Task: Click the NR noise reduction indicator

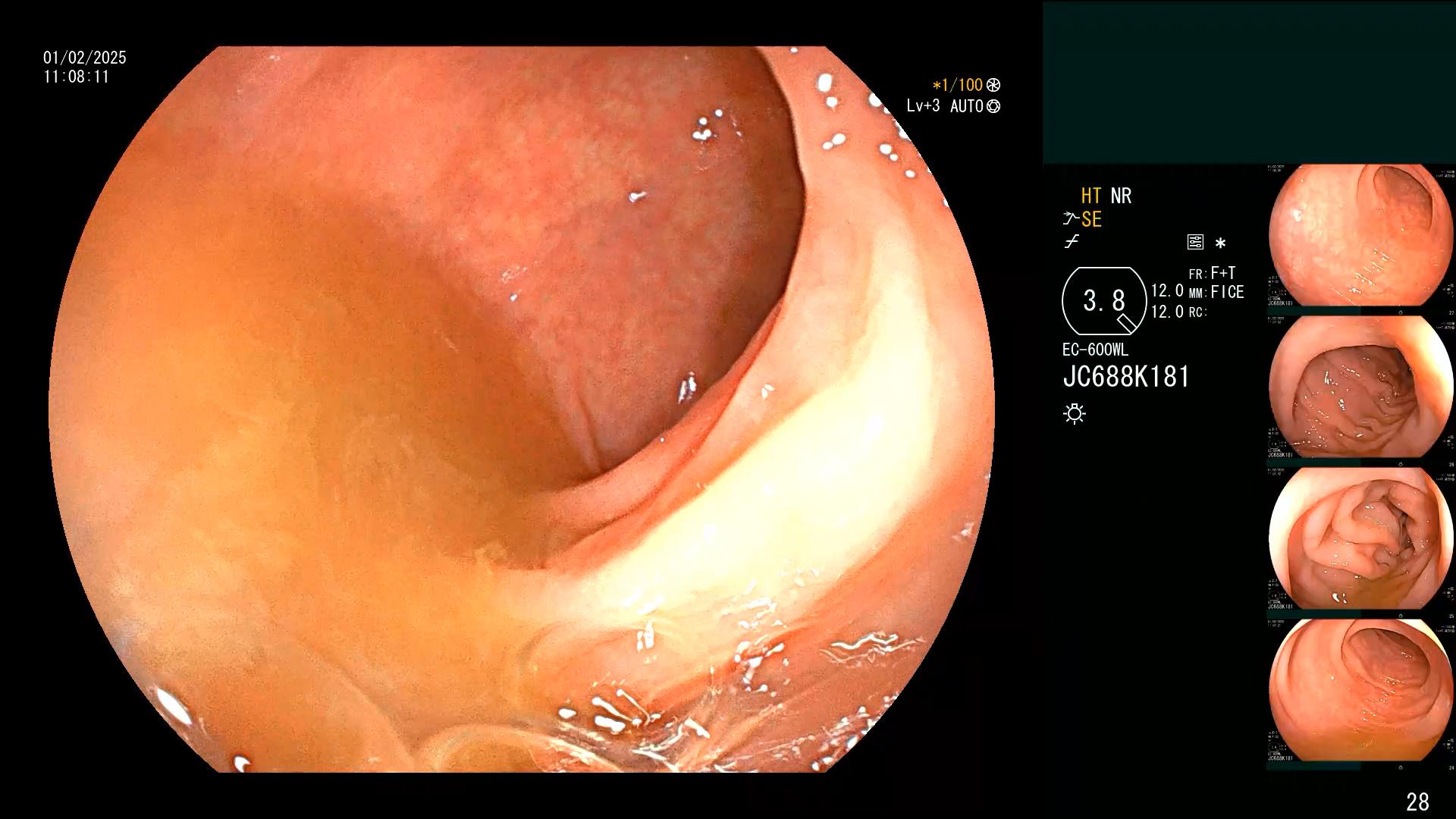Action: click(x=1121, y=196)
